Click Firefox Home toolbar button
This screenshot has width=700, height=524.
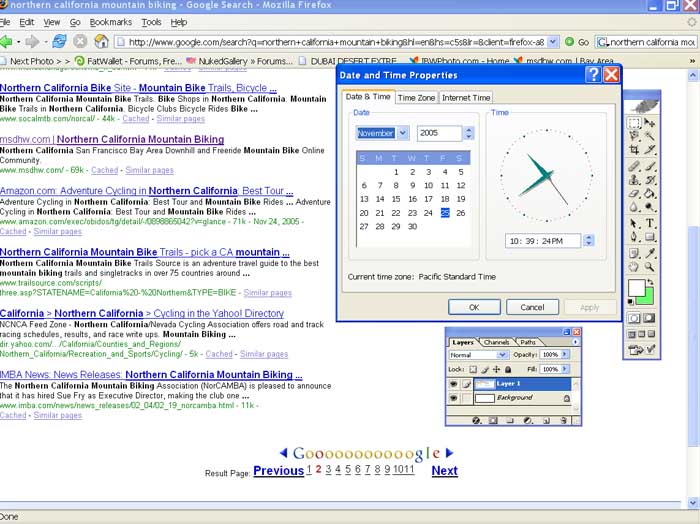click(x=101, y=42)
